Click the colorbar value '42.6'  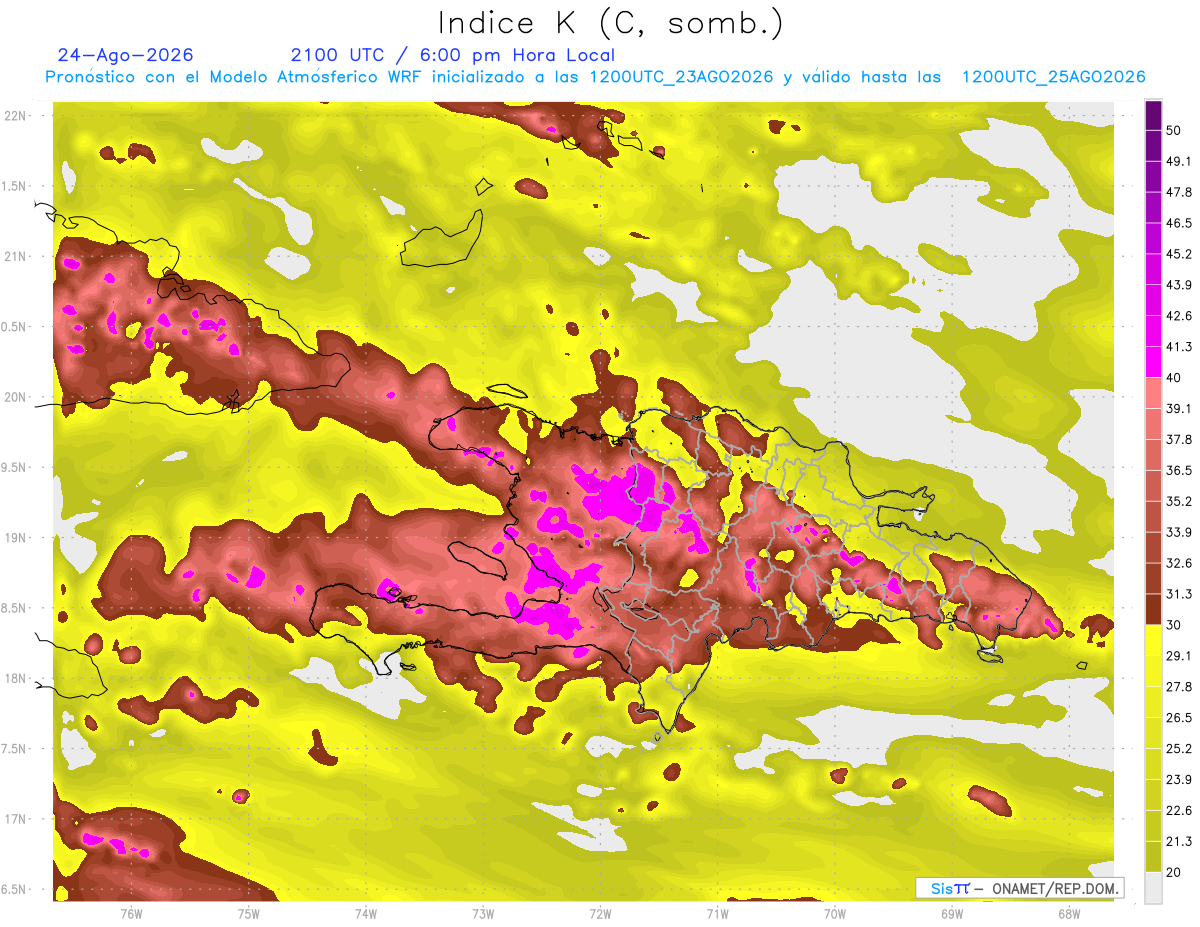(1178, 316)
